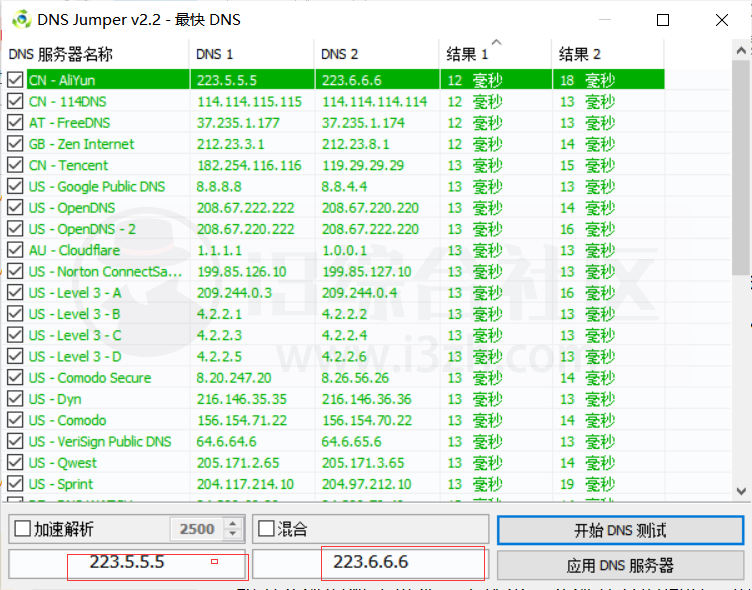Sort by the DNS 服务器名称 column header
The width and height of the screenshot is (752, 590).
click(x=96, y=54)
